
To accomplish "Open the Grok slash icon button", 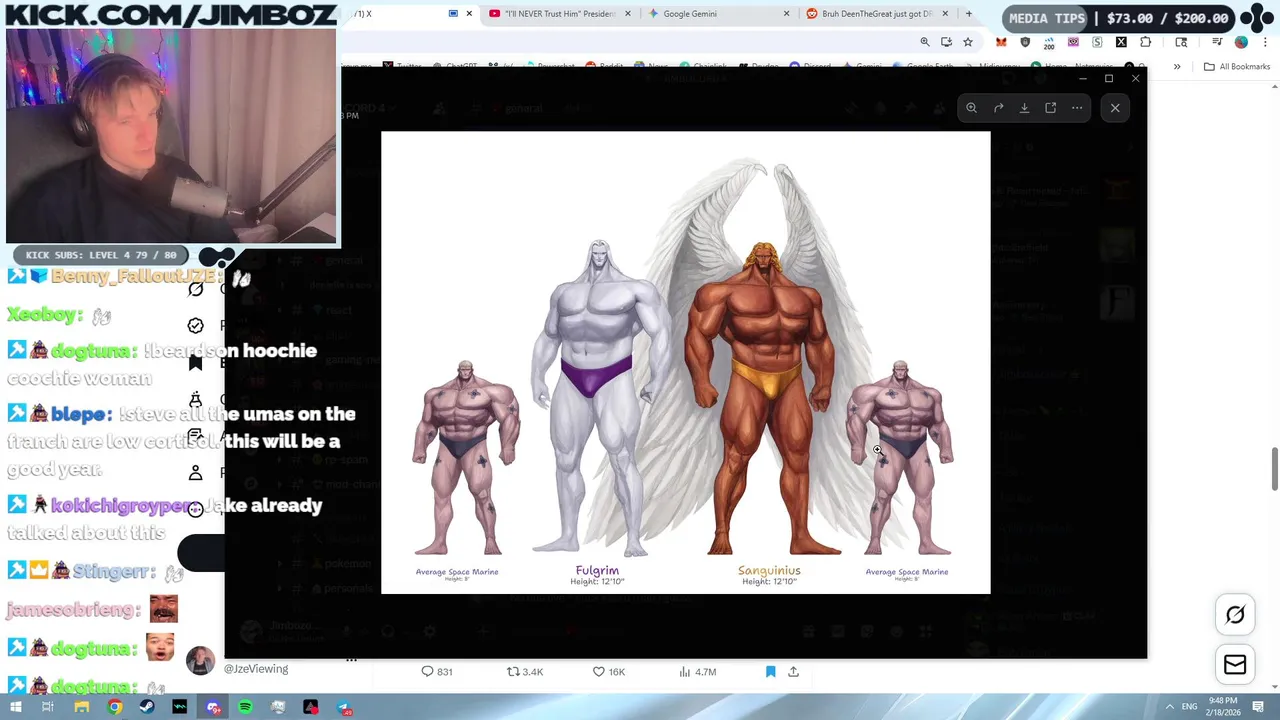I will pos(1235,615).
